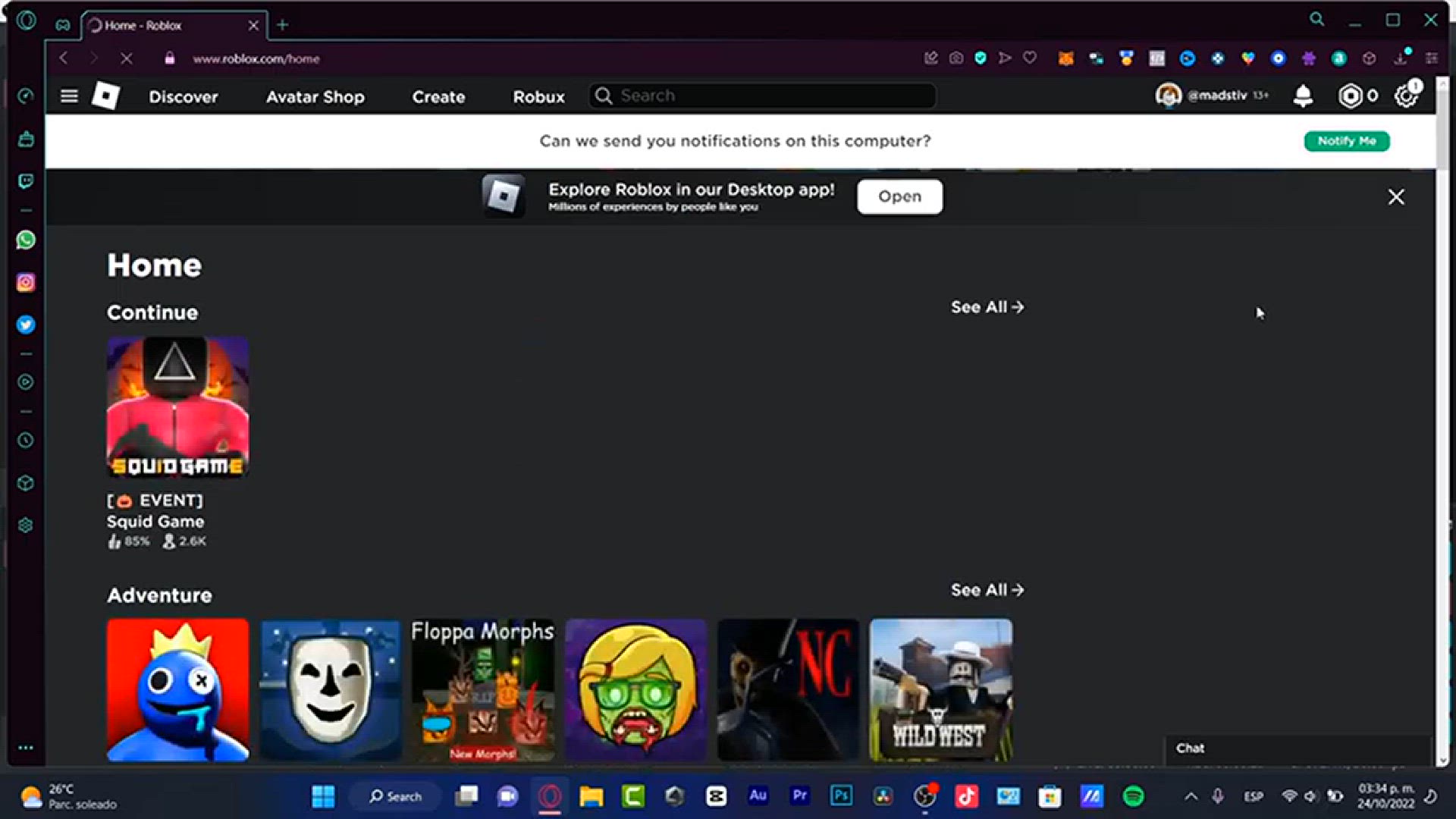Open the Robux balance icon
The width and height of the screenshot is (1456, 819).
pos(1351,96)
